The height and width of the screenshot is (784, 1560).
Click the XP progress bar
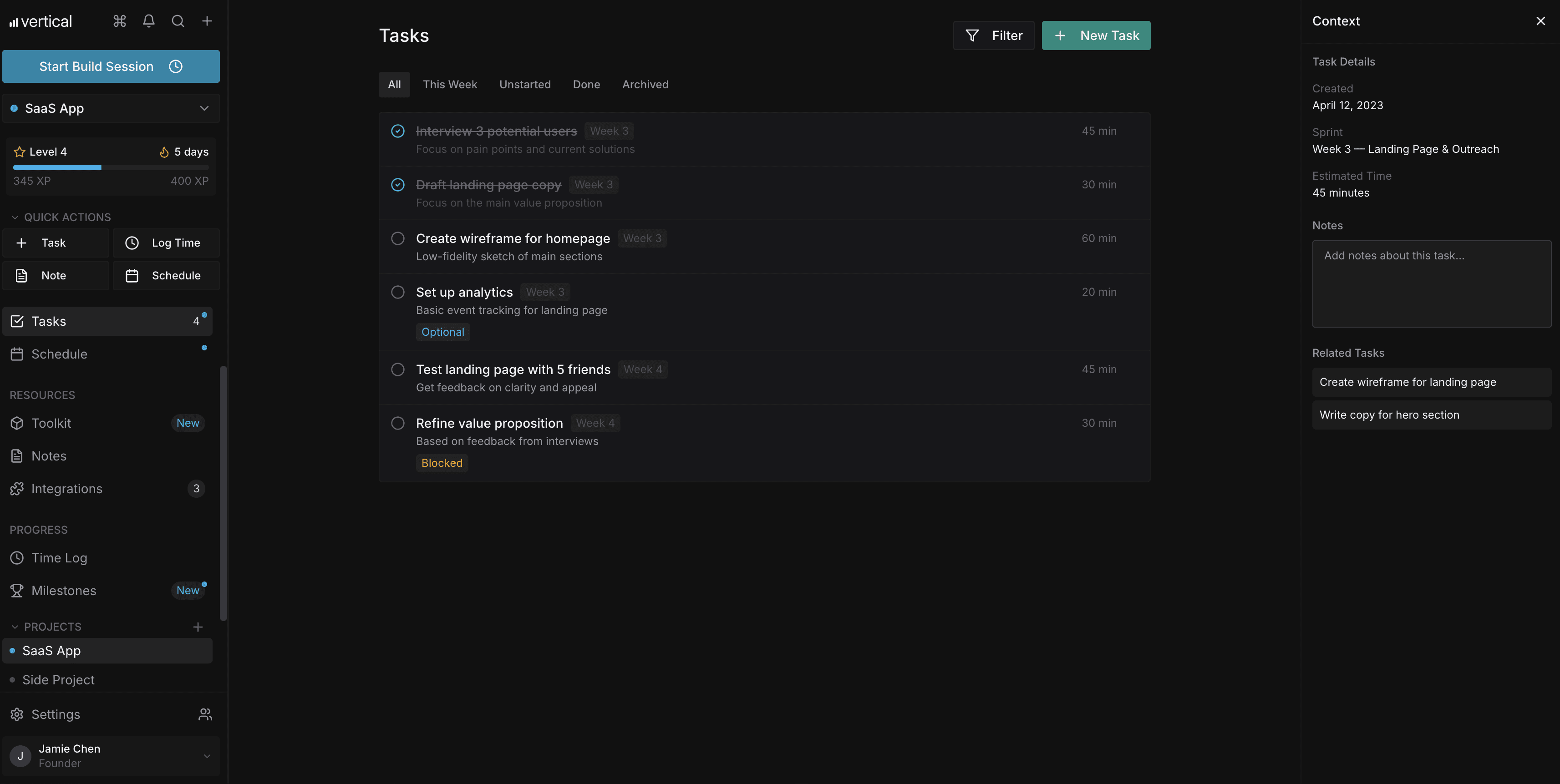point(111,167)
